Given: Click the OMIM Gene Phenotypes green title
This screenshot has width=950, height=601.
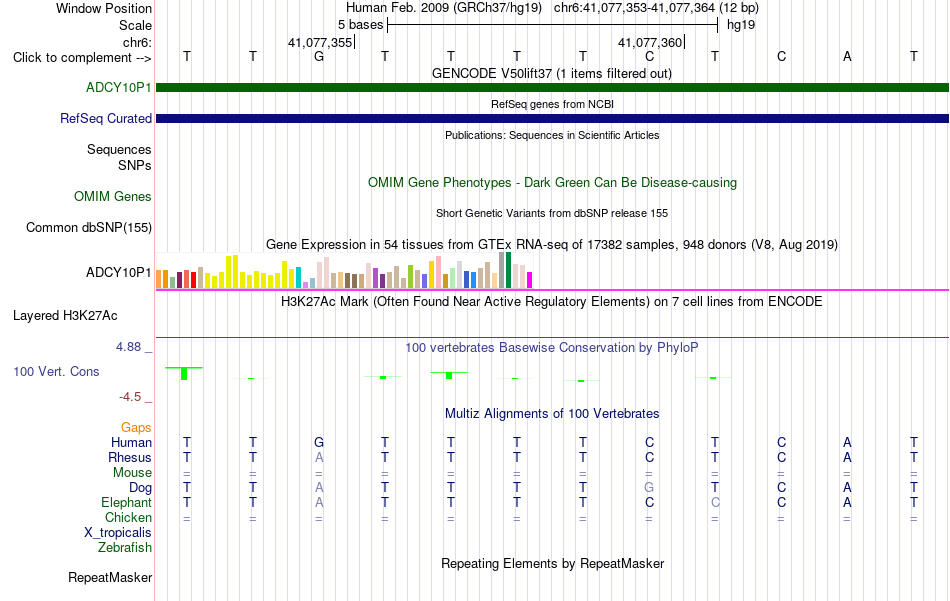Looking at the screenshot, I should click(552, 182).
